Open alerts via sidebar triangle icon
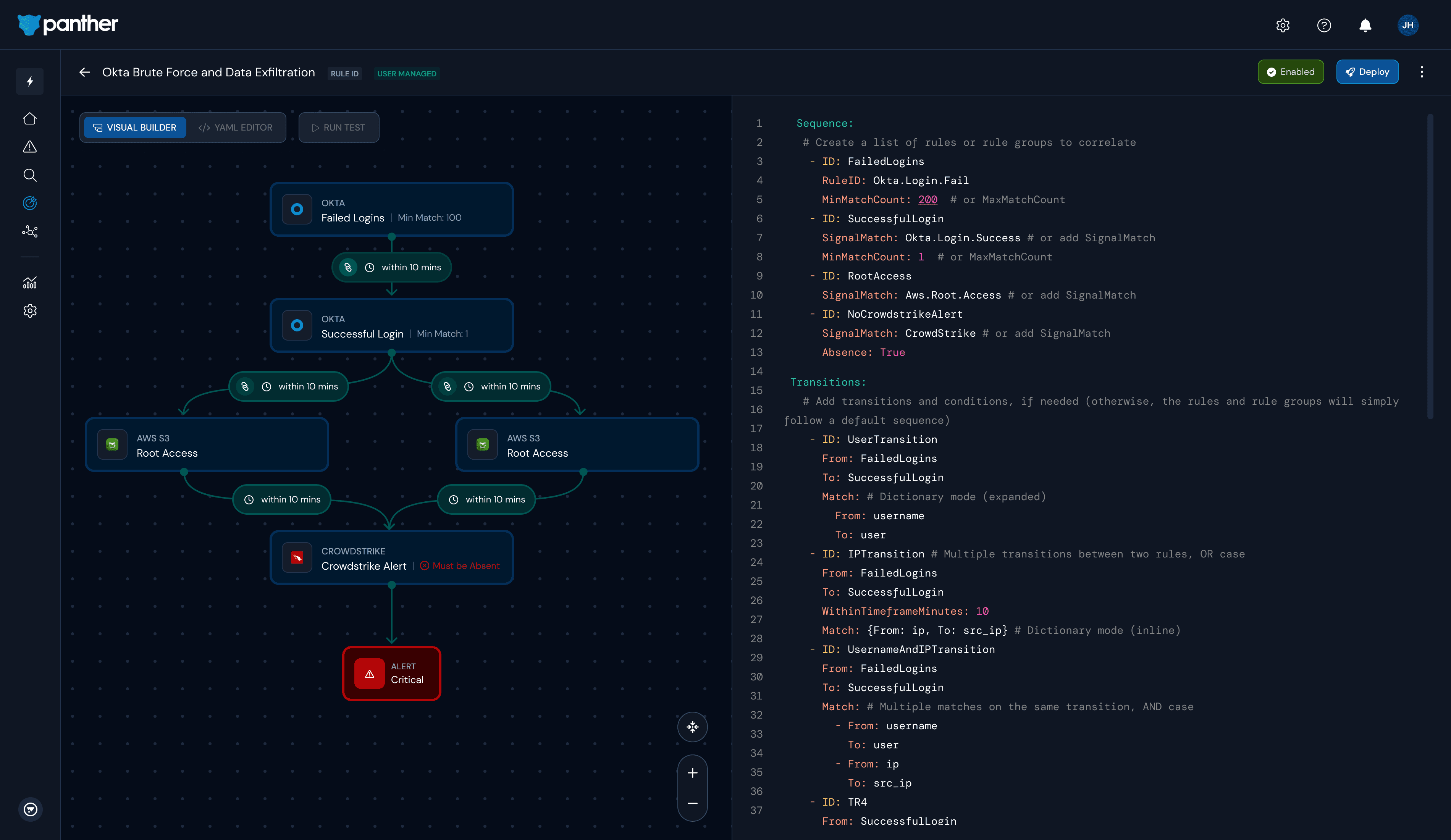The image size is (1451, 840). [30, 147]
